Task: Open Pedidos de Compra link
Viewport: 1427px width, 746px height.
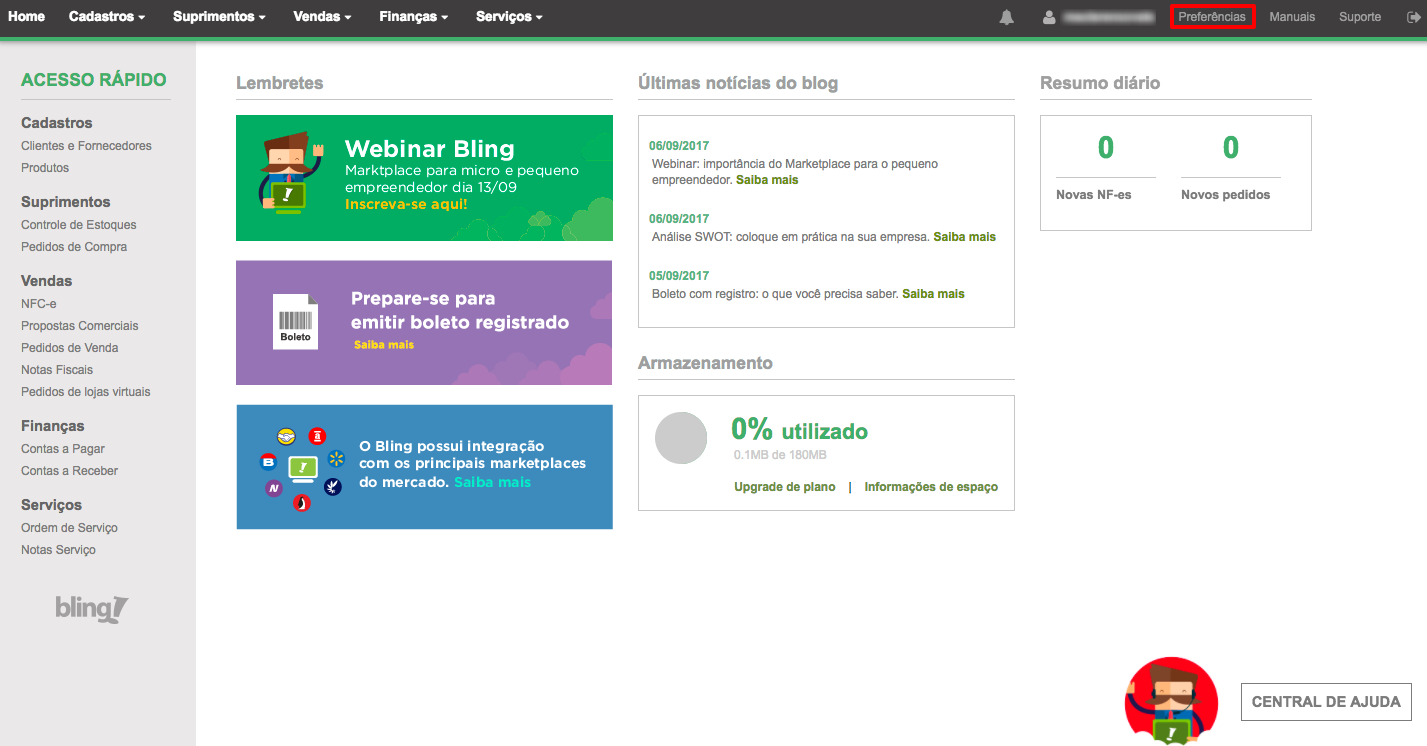Action: [74, 247]
